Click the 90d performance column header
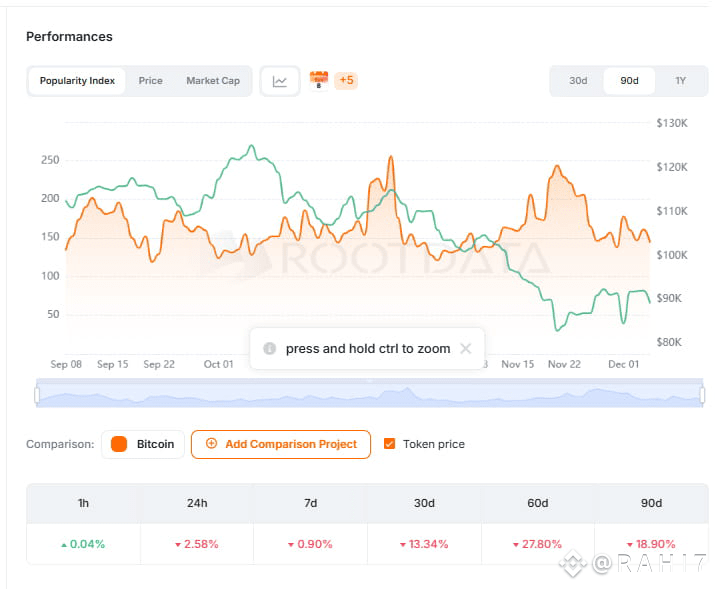Viewport: 715px width, 589px height. pyautogui.click(x=651, y=503)
